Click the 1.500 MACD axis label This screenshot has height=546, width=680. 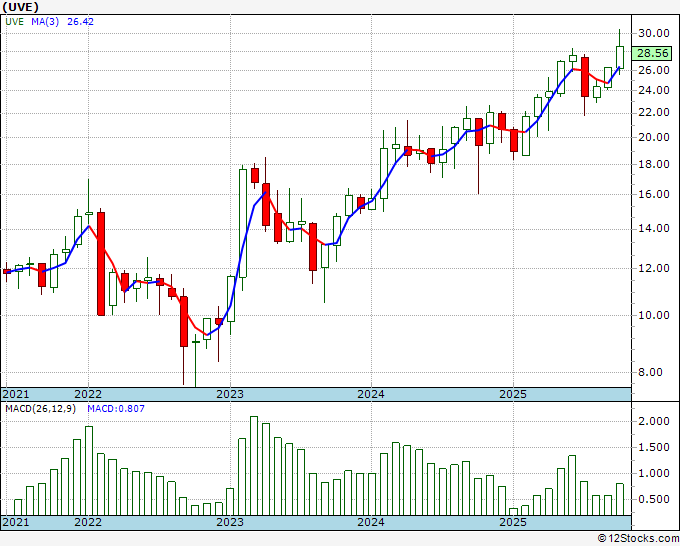(x=654, y=447)
